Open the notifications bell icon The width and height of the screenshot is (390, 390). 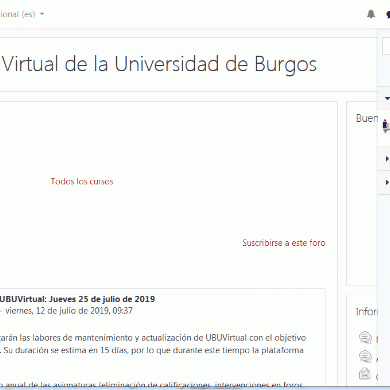[371, 14]
